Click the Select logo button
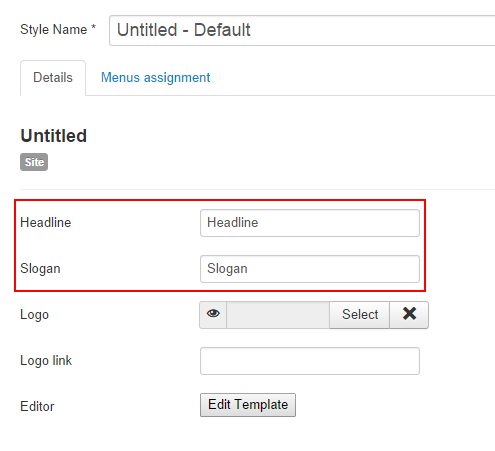Screen dimensions: 495x451 pyautogui.click(x=360, y=315)
